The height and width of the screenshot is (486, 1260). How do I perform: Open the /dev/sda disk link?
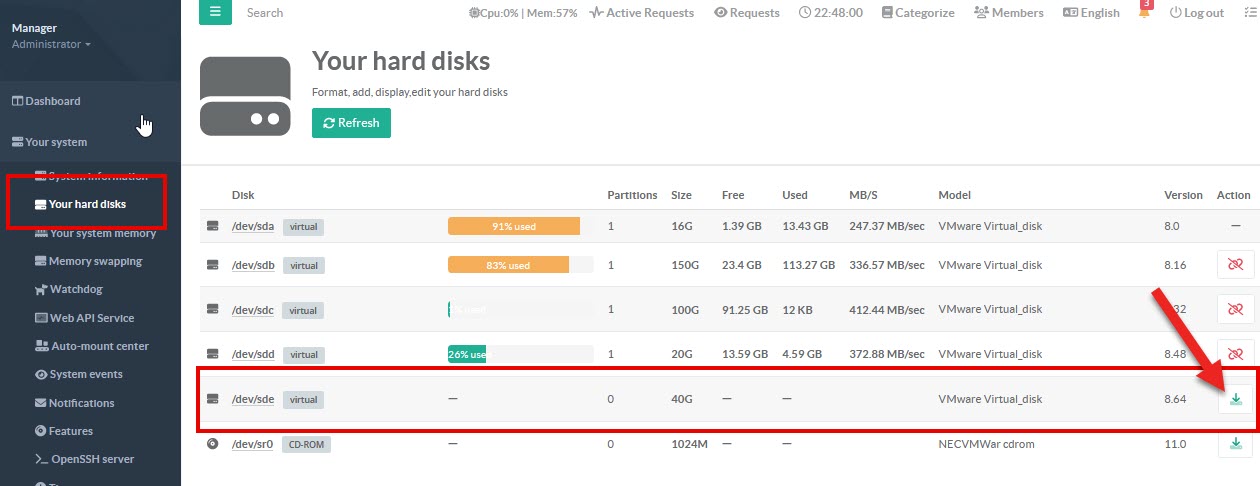253,227
